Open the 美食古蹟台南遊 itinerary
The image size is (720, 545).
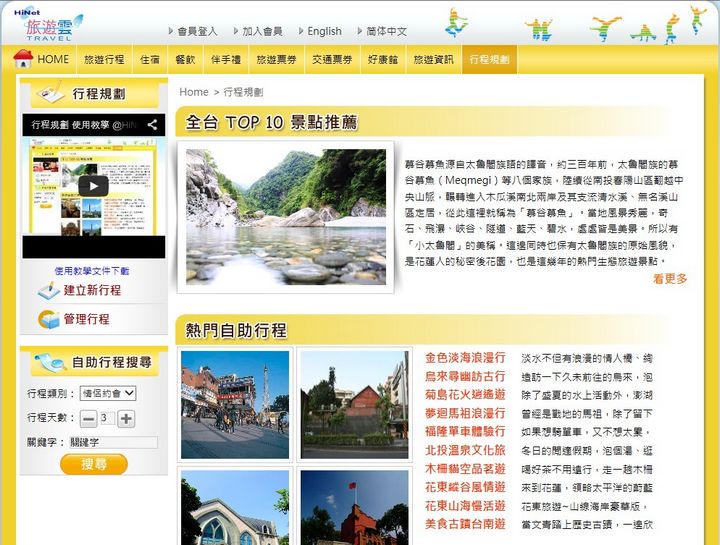(465, 524)
